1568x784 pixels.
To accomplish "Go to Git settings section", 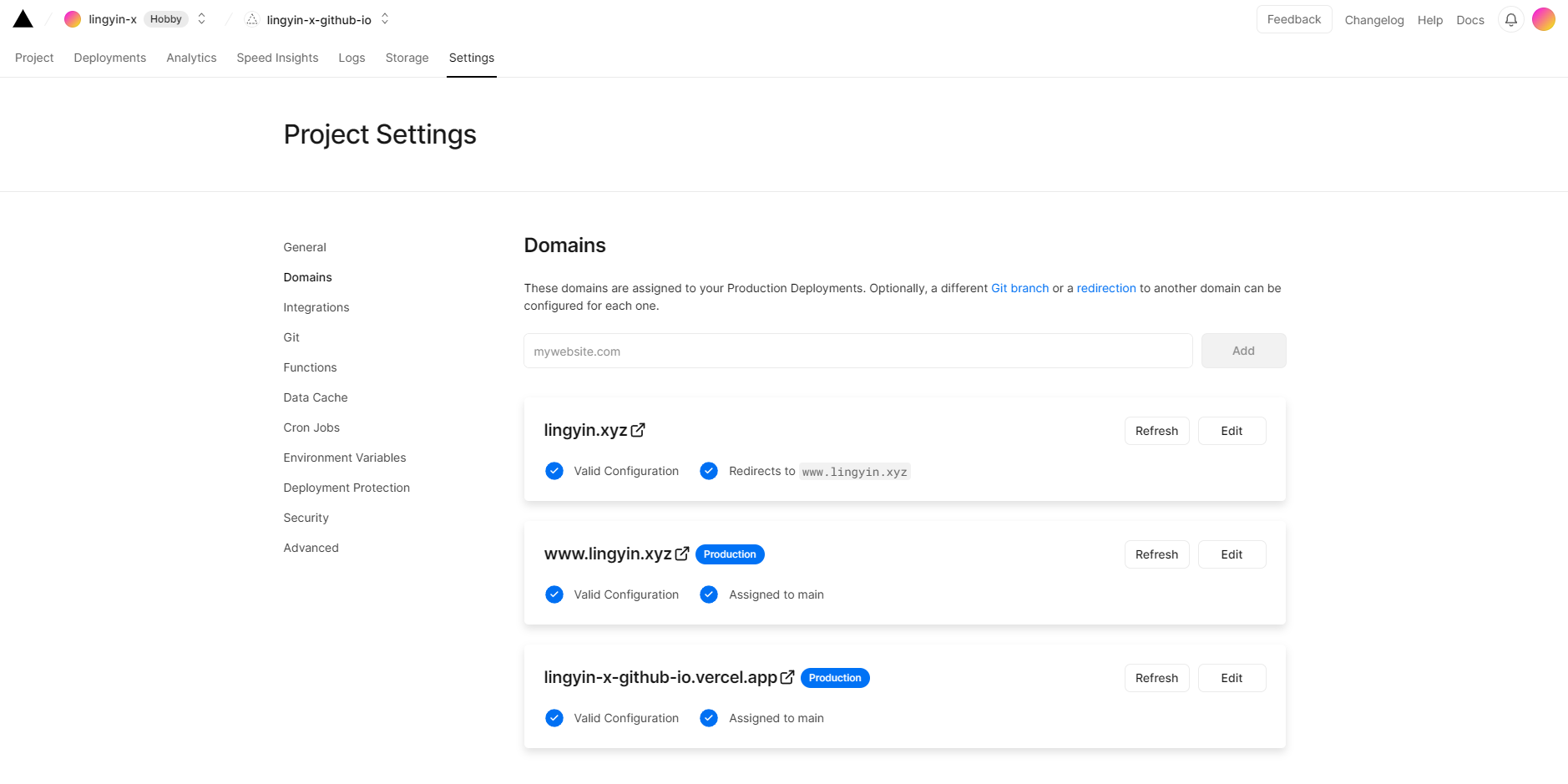I will coord(291,337).
